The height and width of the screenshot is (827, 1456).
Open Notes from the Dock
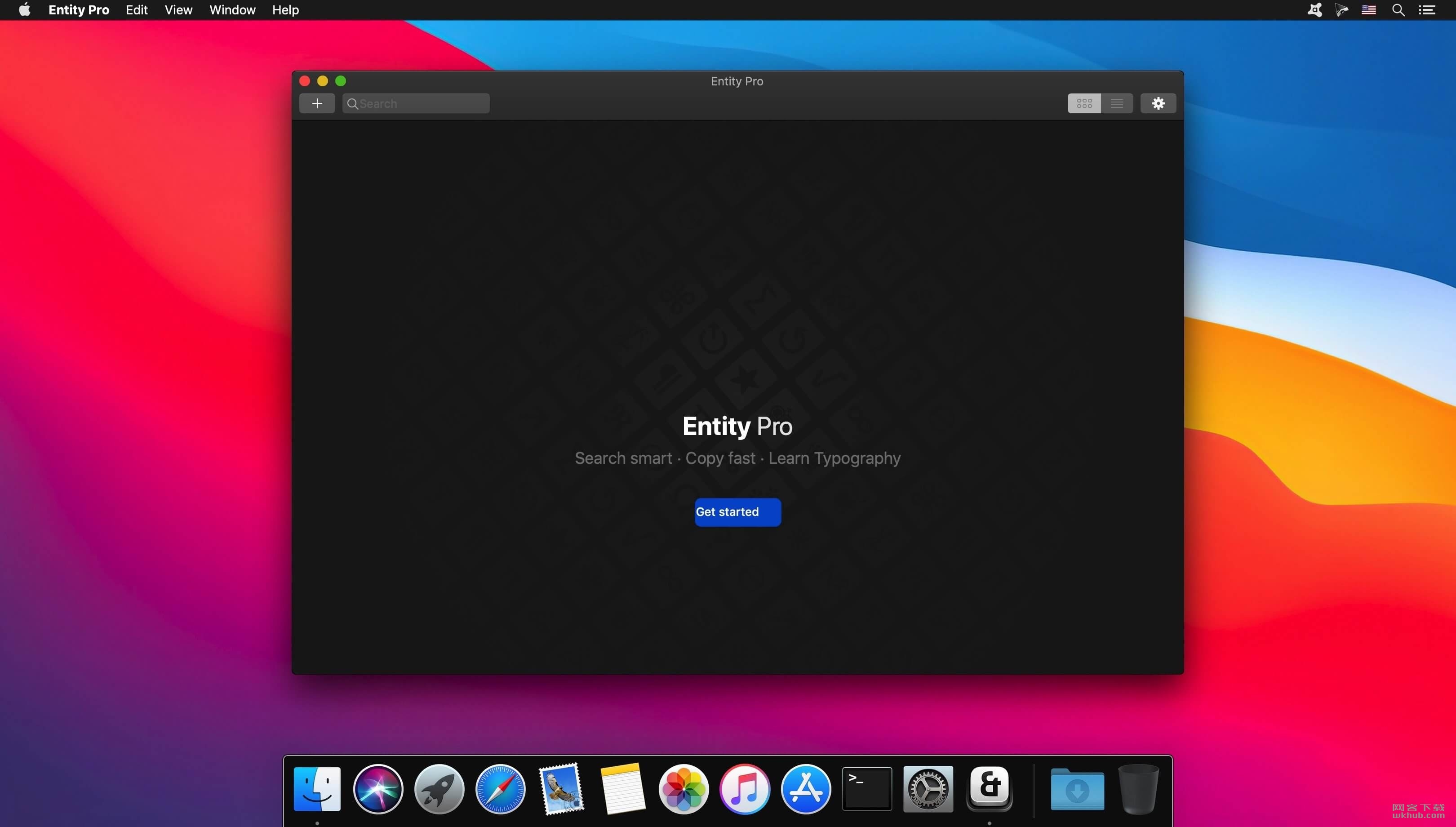click(x=622, y=788)
